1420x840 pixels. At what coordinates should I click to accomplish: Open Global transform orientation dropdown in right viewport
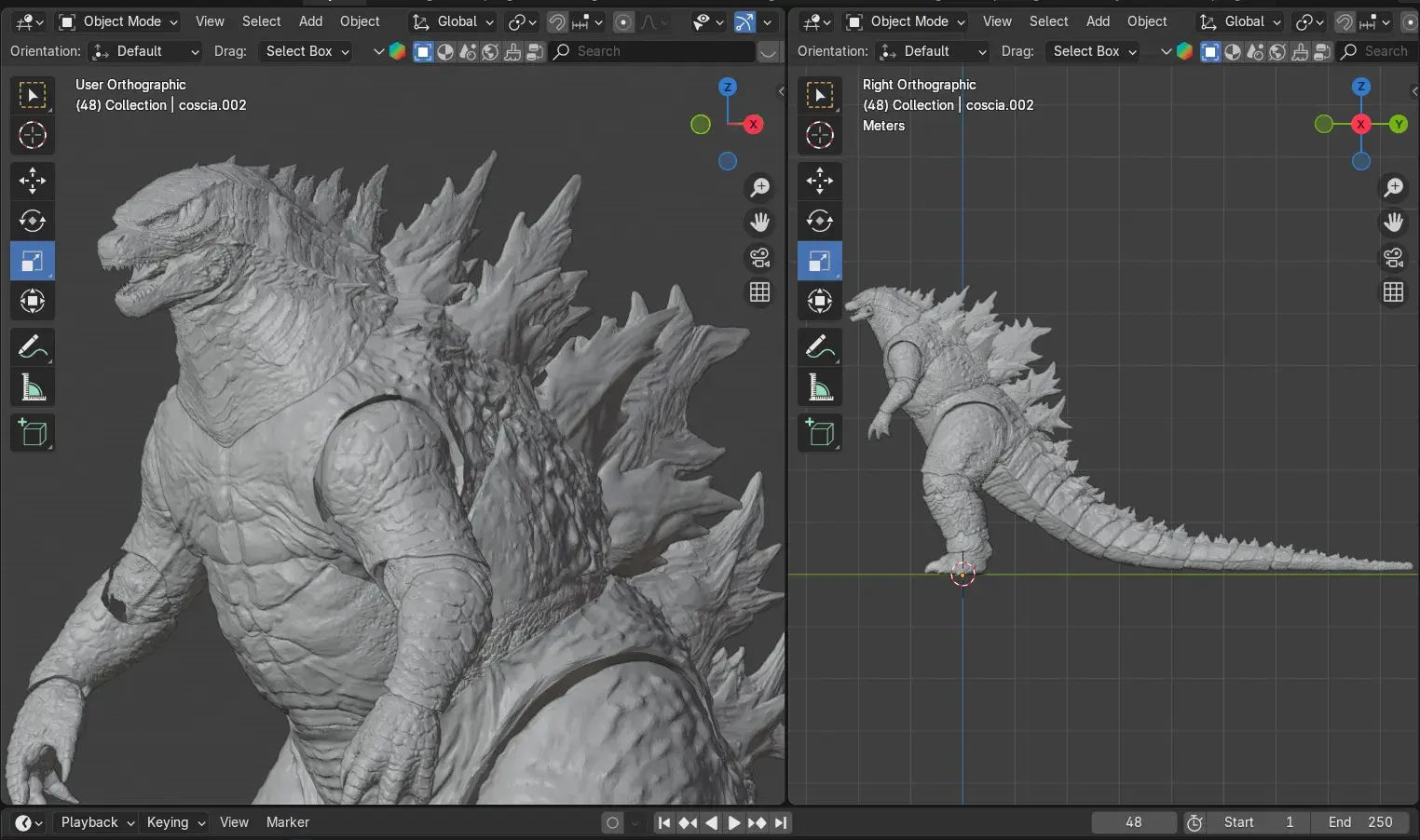(1241, 21)
